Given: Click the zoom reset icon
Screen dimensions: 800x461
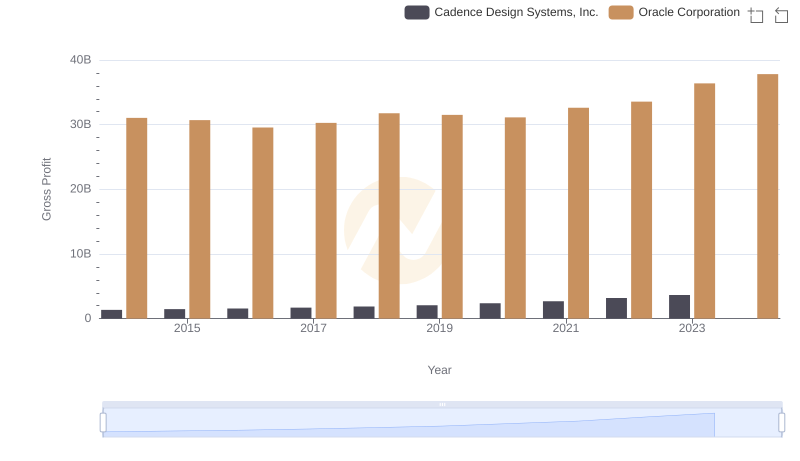Looking at the screenshot, I should 781,15.
